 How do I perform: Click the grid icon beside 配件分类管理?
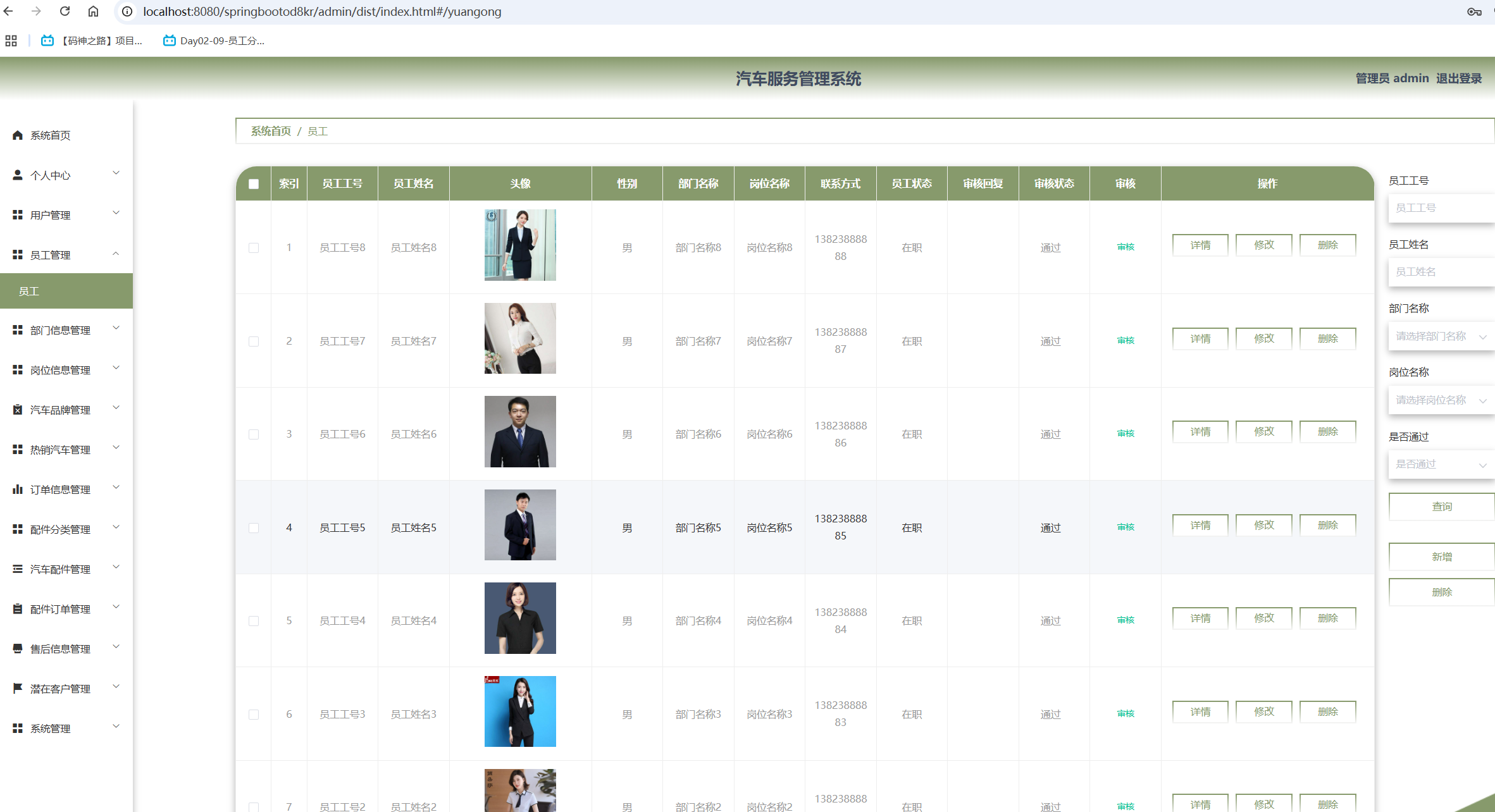(18, 529)
